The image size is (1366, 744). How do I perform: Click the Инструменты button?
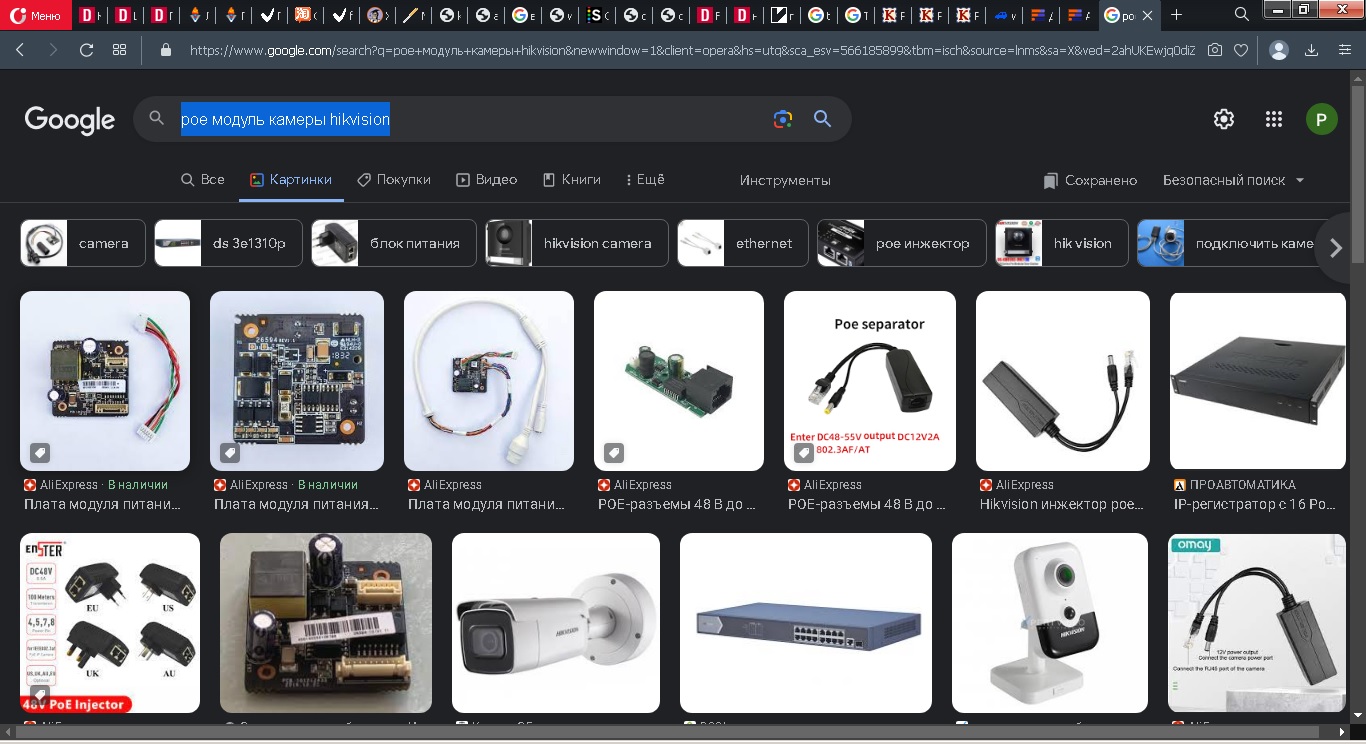coord(785,180)
